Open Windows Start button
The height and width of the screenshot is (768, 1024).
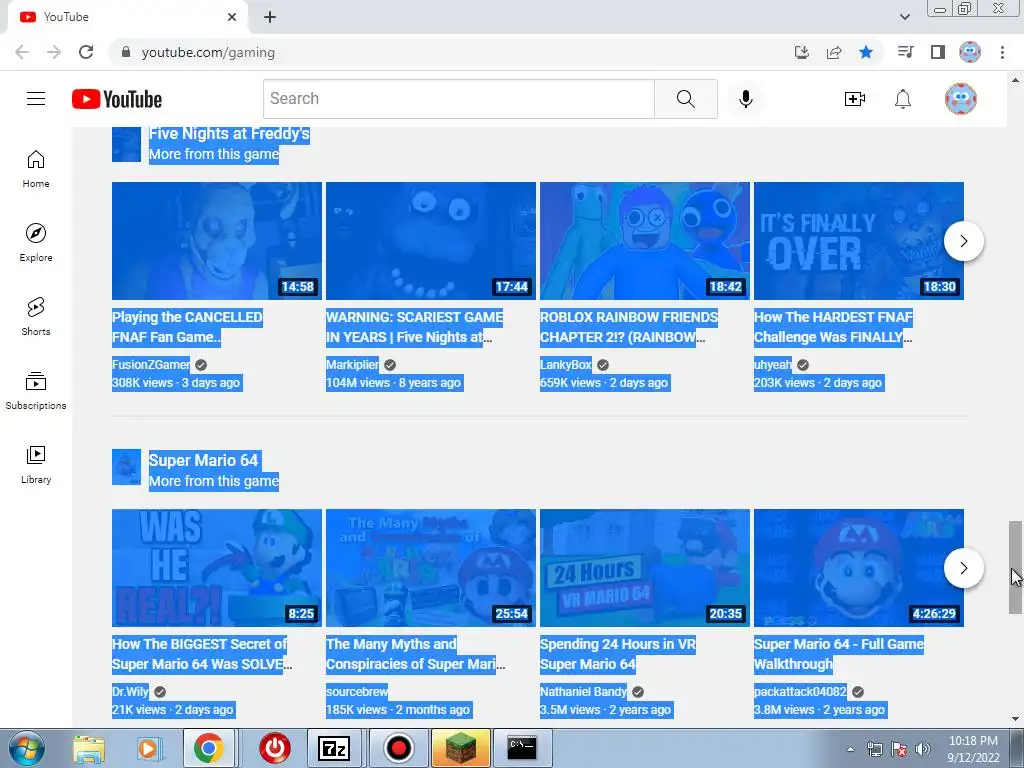[x=26, y=748]
